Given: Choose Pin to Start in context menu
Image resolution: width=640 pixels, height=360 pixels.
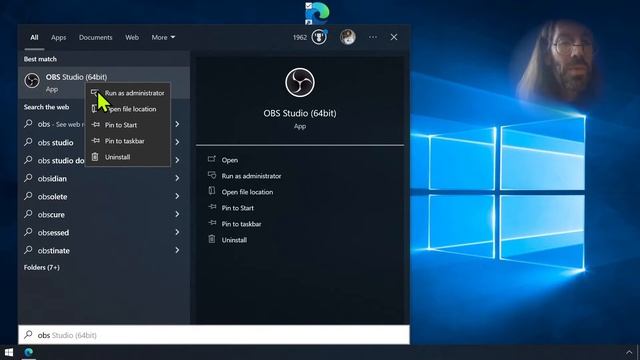Looking at the screenshot, I should [x=128, y=125].
